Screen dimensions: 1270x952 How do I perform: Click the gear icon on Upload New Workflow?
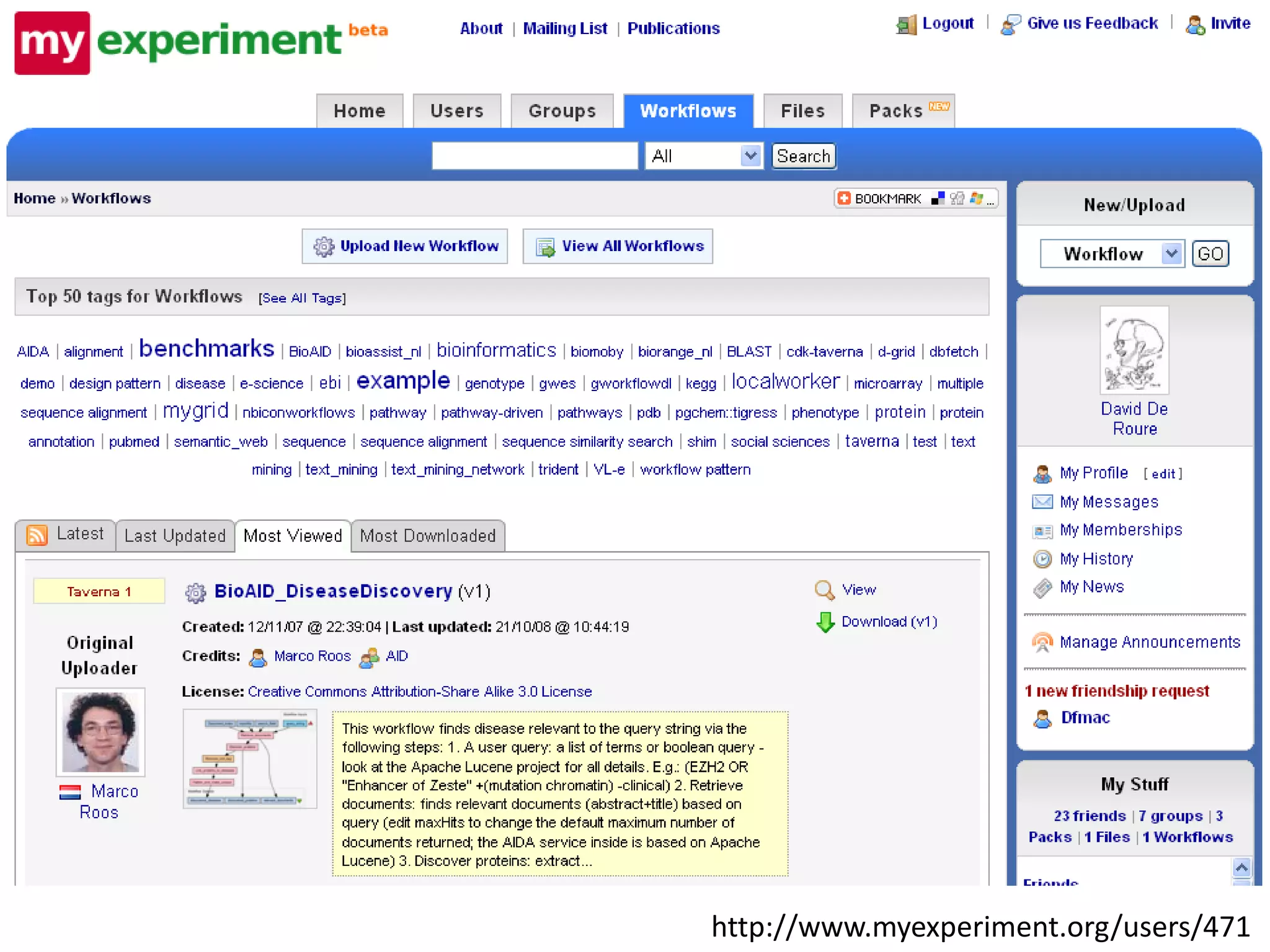tap(323, 246)
